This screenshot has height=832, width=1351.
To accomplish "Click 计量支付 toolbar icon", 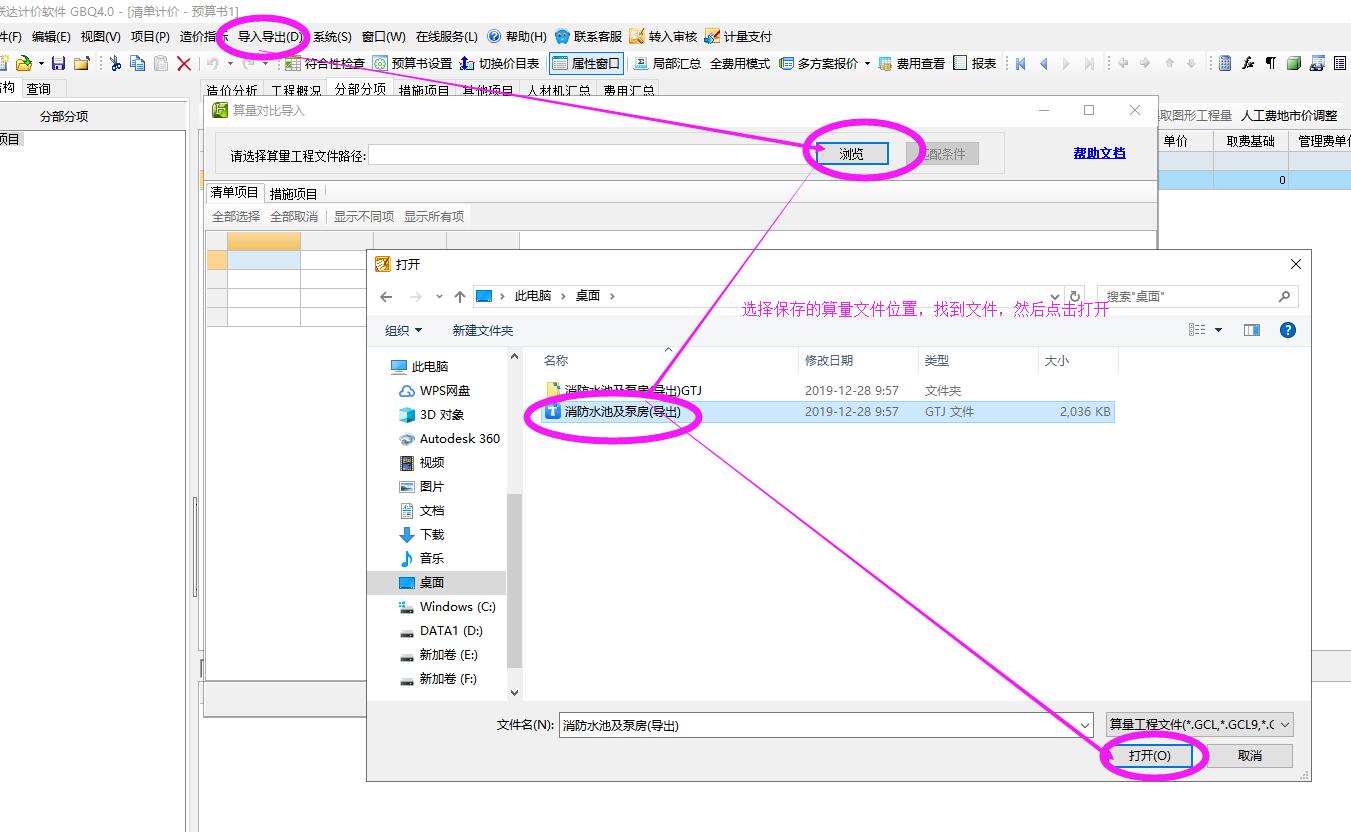I will 738,36.
